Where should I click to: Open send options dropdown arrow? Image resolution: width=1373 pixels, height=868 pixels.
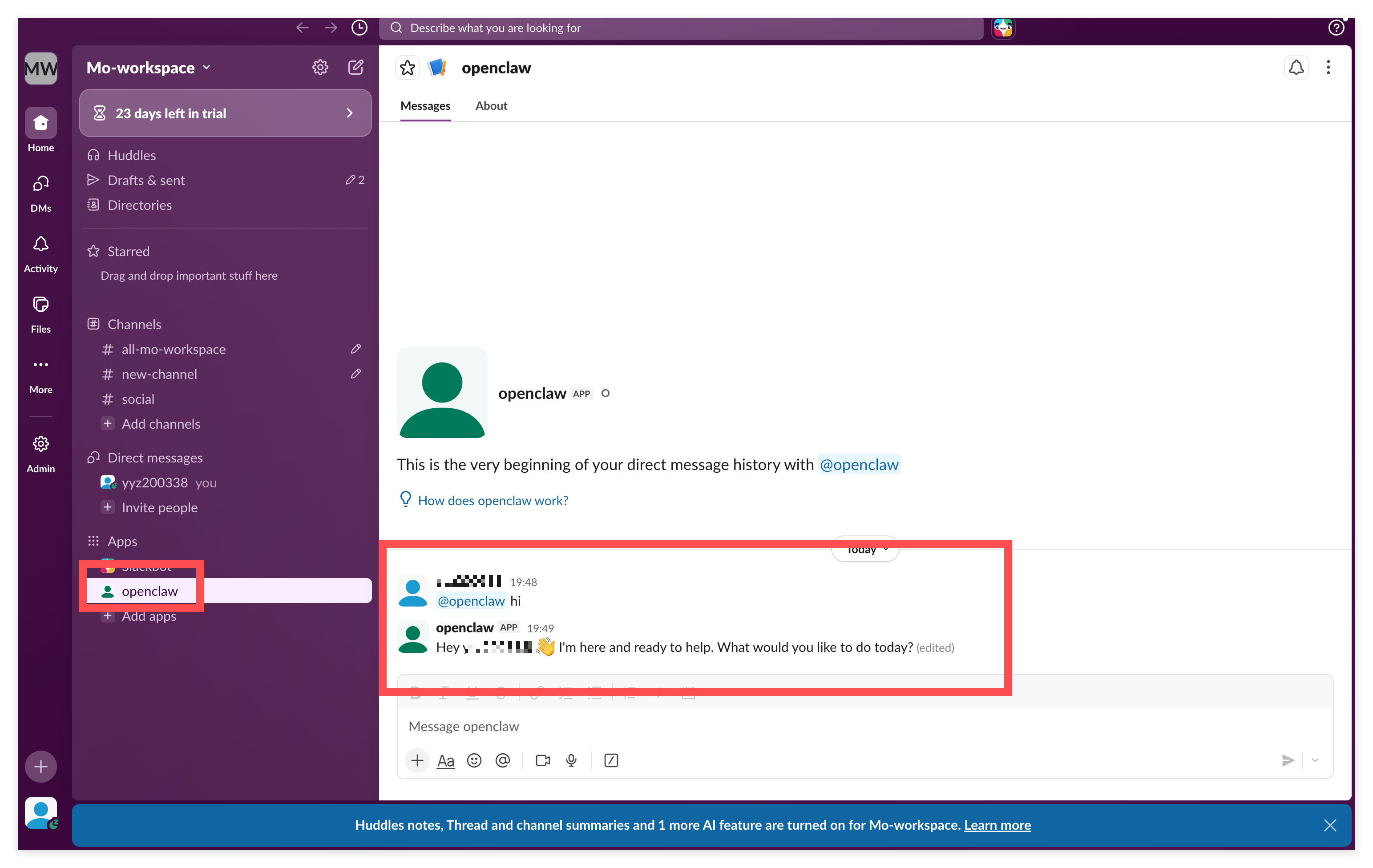pyautogui.click(x=1315, y=760)
